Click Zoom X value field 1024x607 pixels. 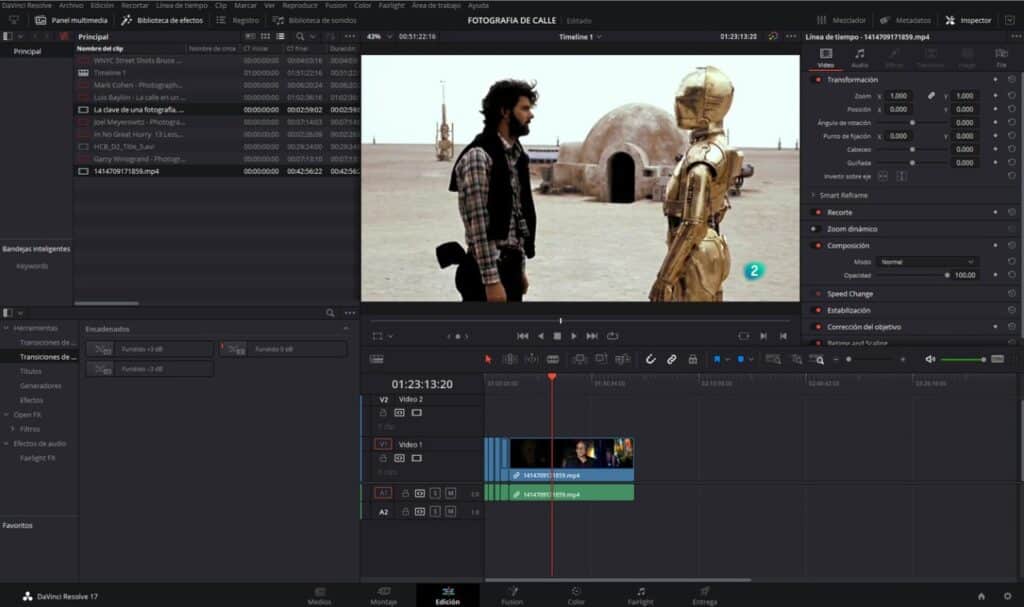click(899, 96)
